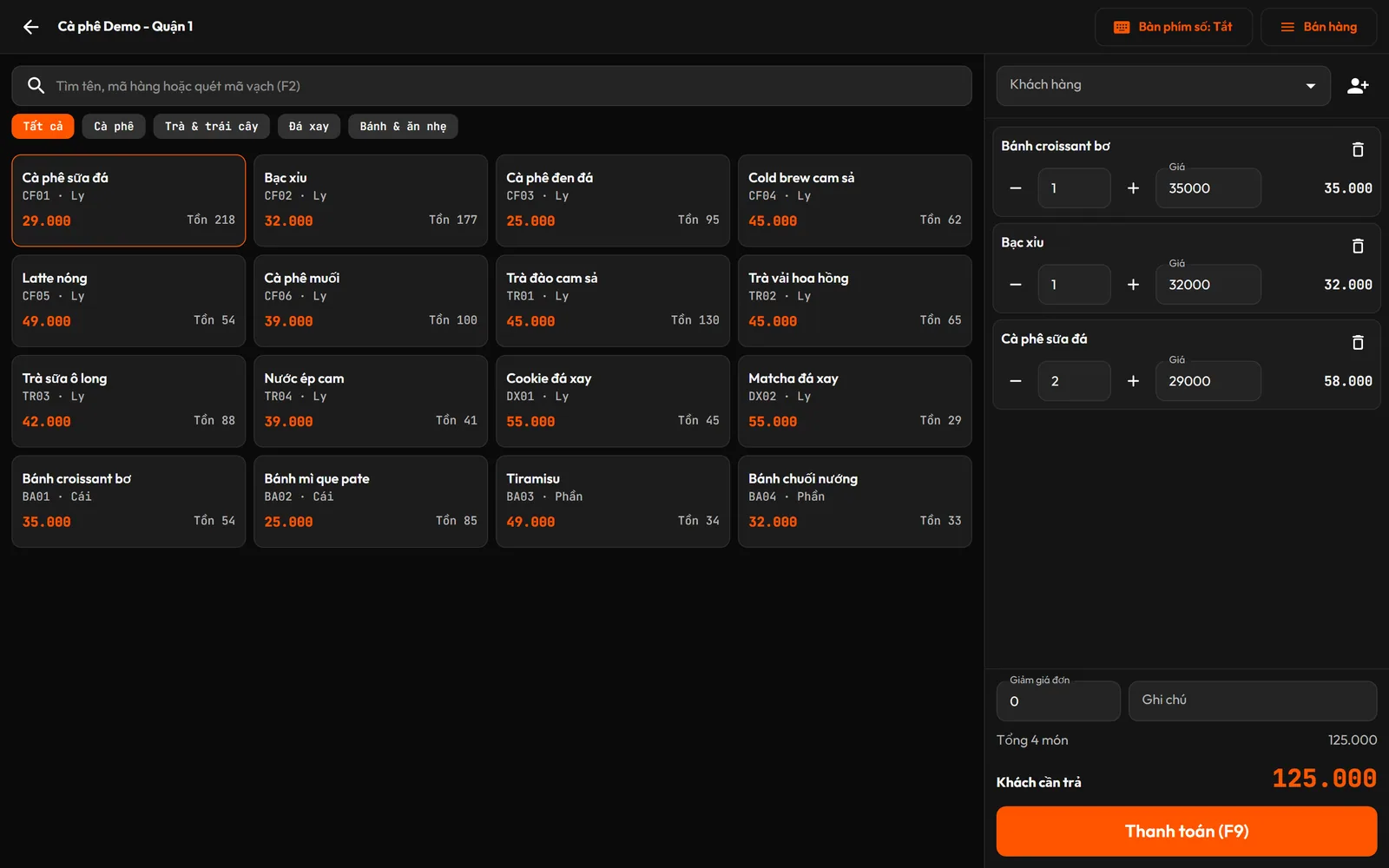Edit price field showing 35000
This screenshot has width=1389, height=868.
click(1208, 188)
